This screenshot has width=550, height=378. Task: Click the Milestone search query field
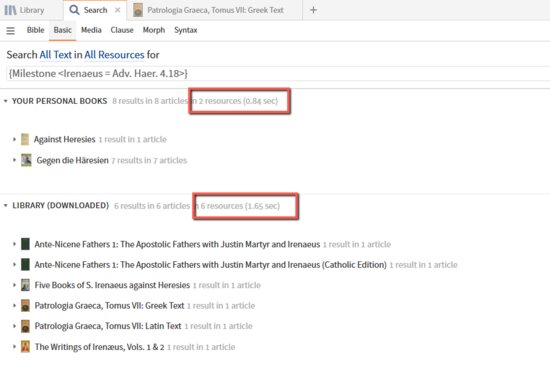pyautogui.click(x=278, y=74)
